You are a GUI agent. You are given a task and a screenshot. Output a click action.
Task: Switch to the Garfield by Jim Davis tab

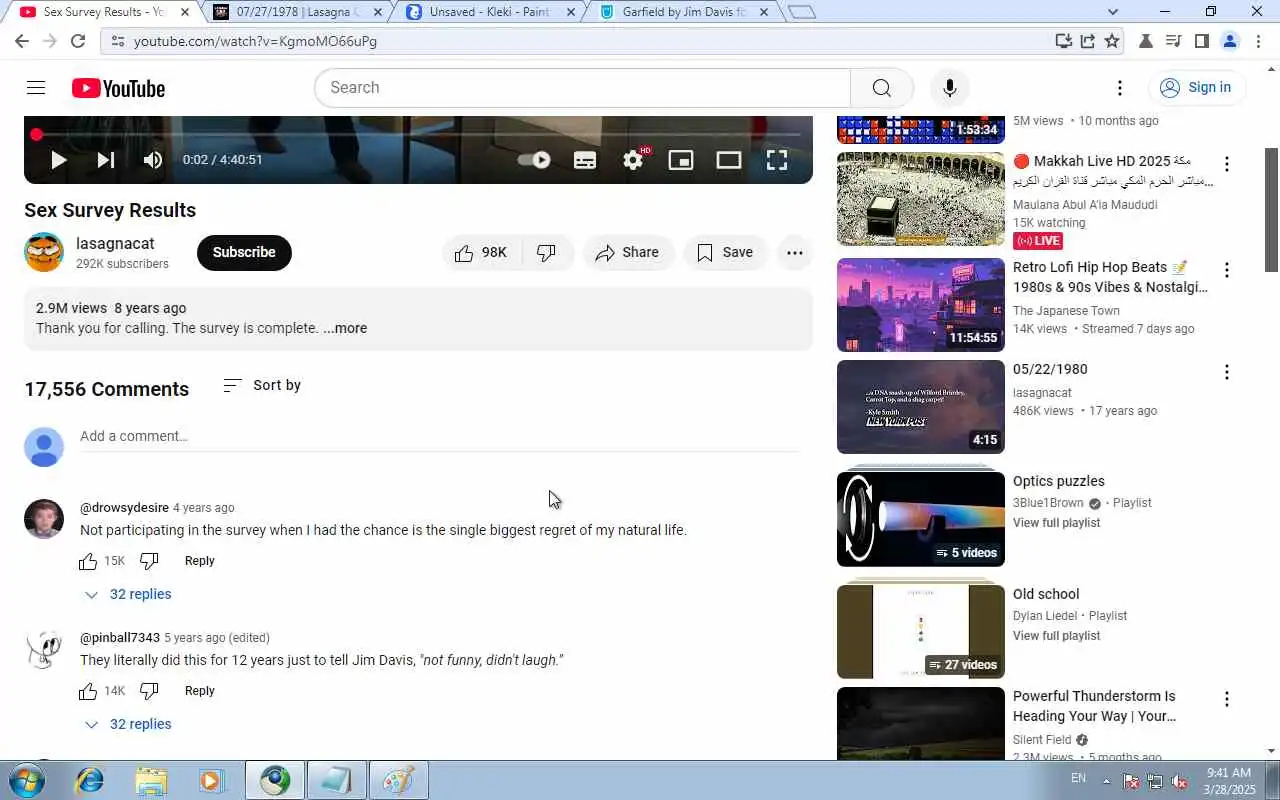pyautogui.click(x=684, y=12)
